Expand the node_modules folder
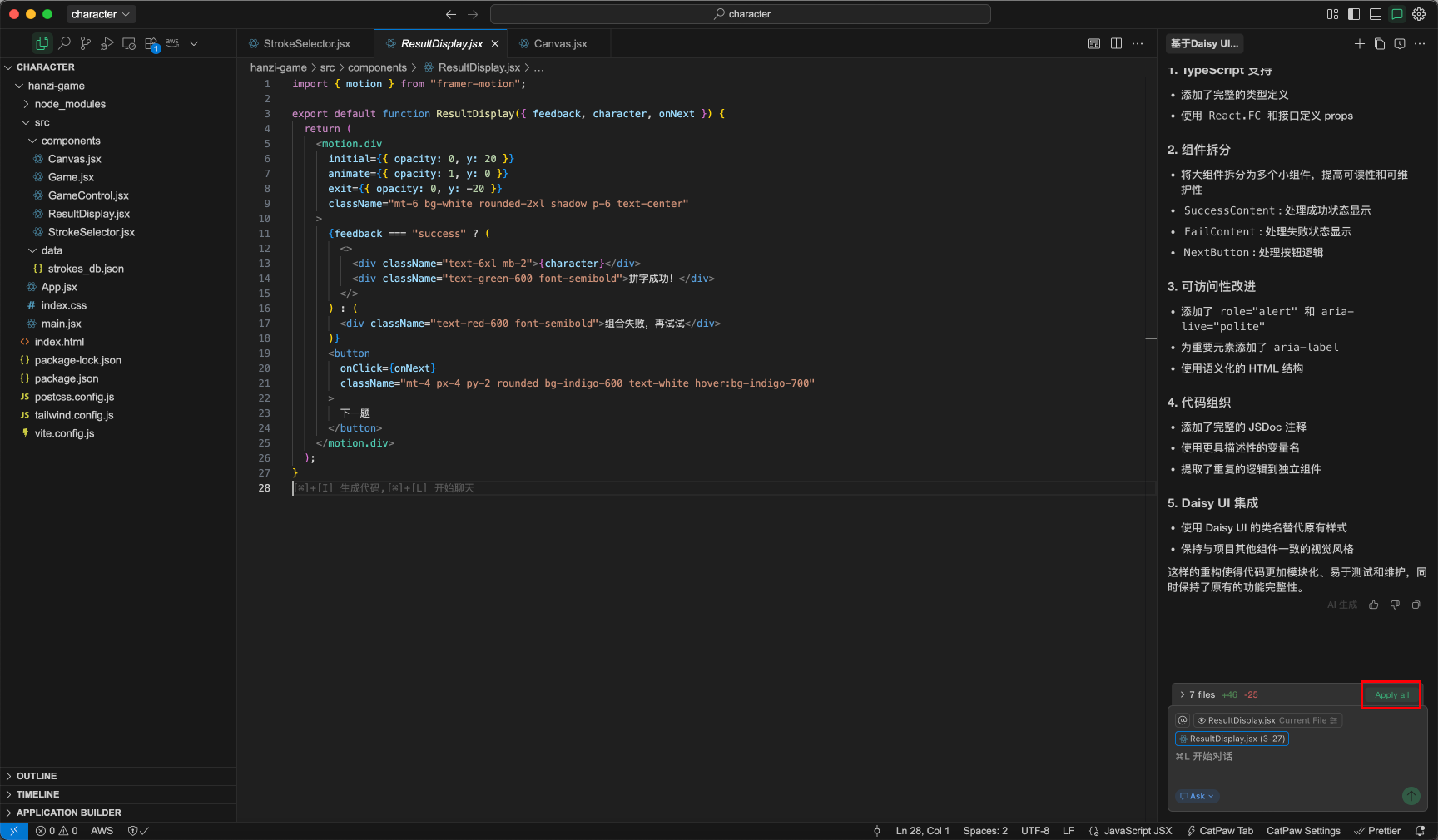Image resolution: width=1438 pixels, height=840 pixels. (x=70, y=104)
